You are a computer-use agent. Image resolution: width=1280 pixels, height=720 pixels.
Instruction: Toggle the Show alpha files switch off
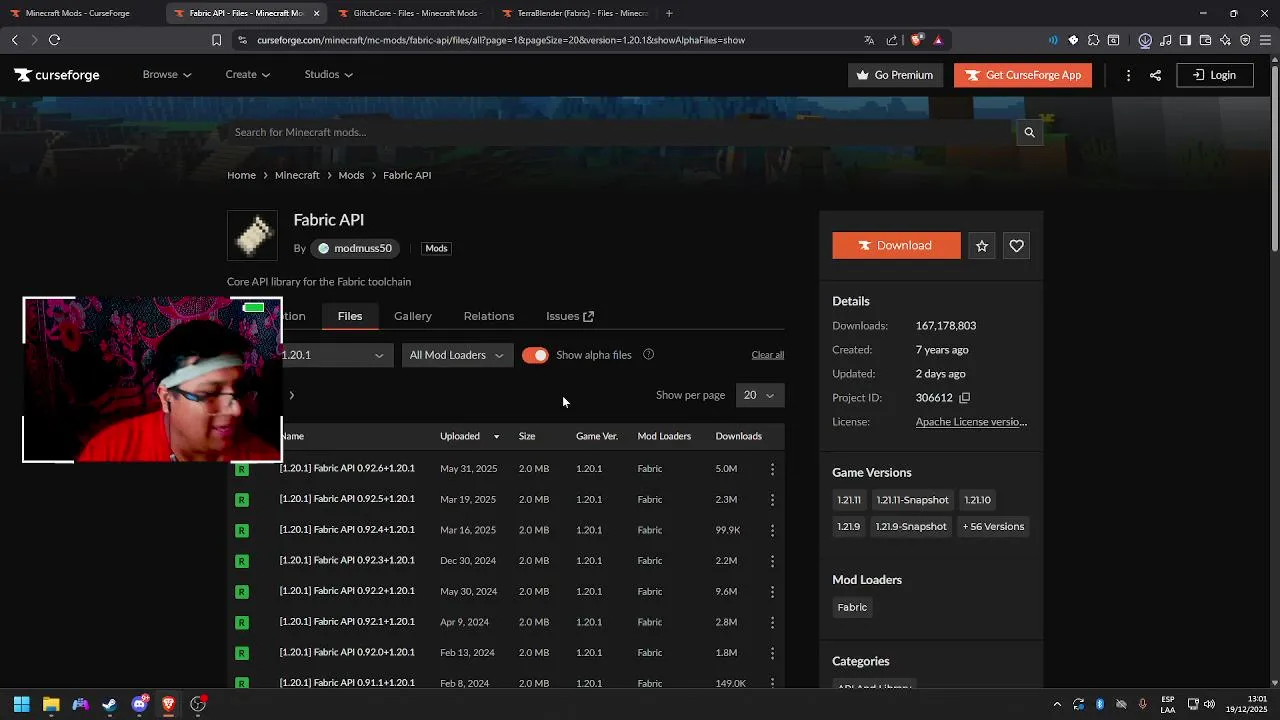(x=535, y=355)
